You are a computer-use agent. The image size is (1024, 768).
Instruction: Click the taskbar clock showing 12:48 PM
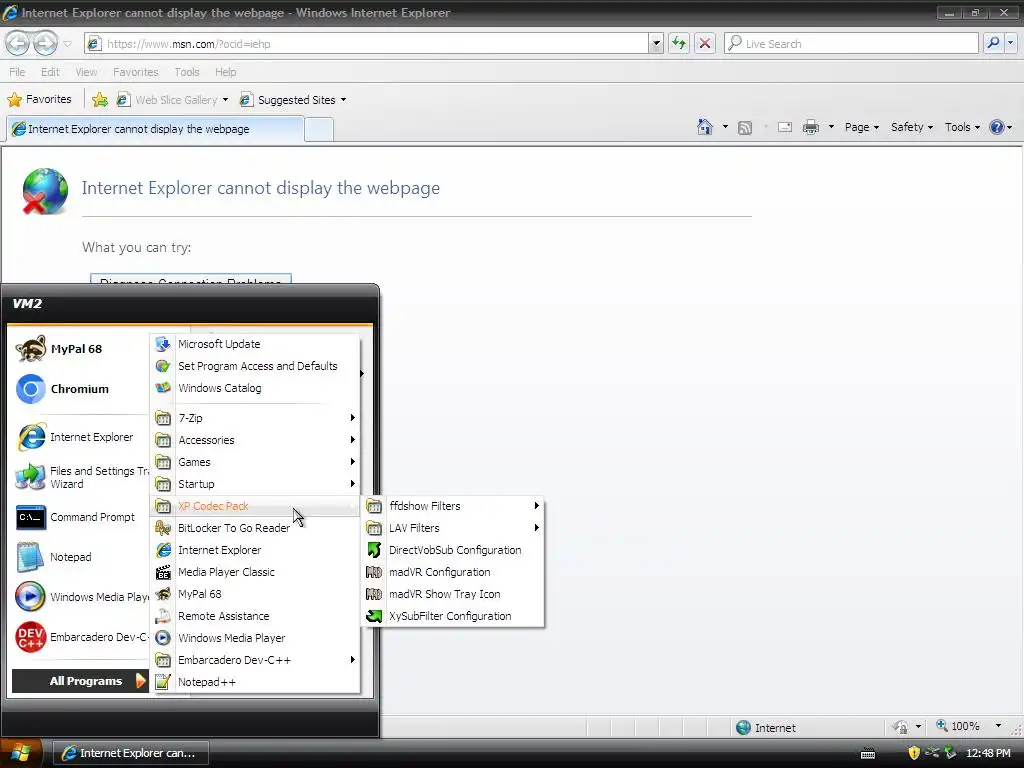click(x=988, y=753)
